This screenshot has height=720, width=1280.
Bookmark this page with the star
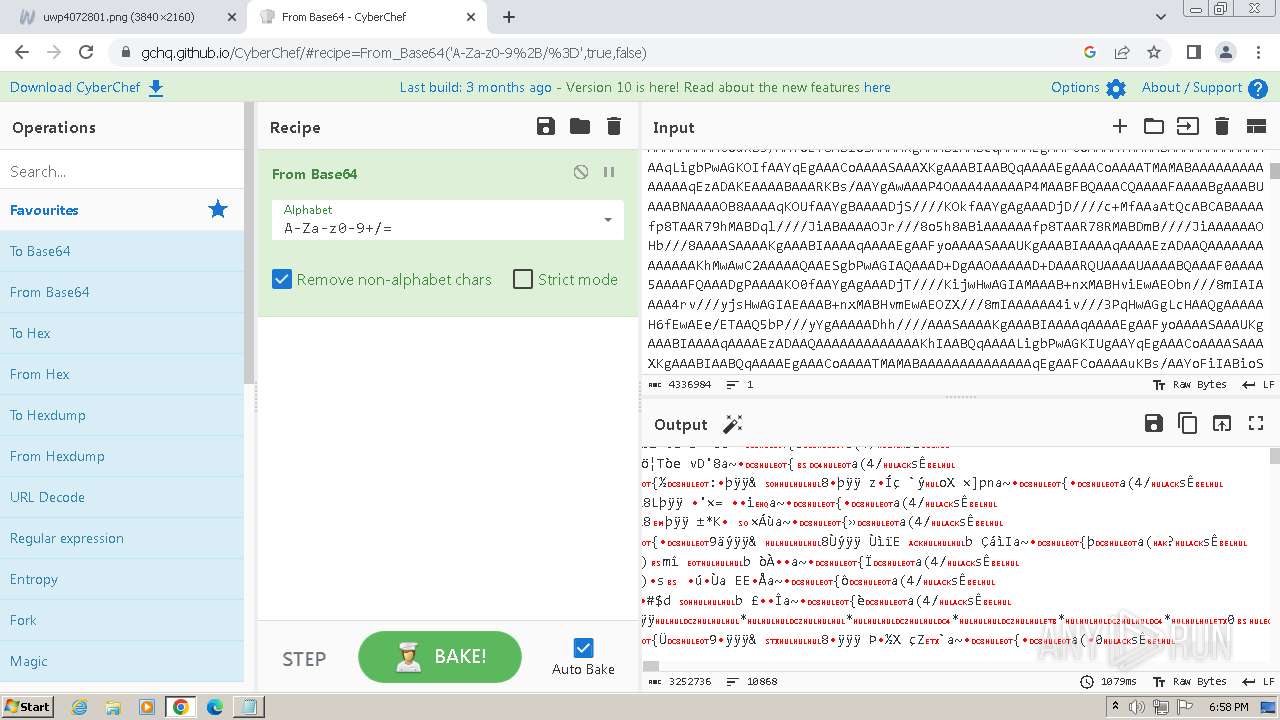pyautogui.click(x=1154, y=52)
